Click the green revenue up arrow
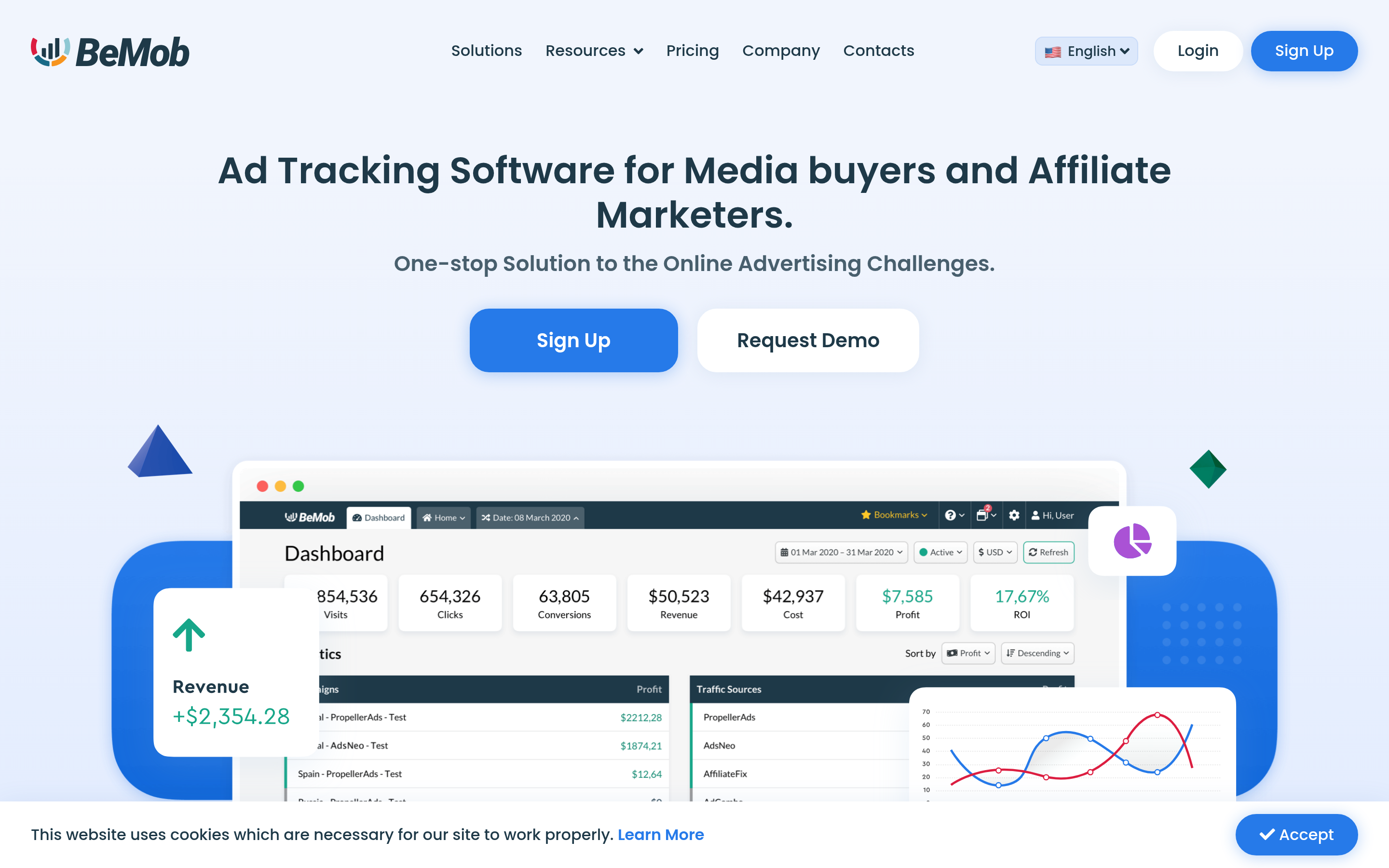The height and width of the screenshot is (868, 1389). (189, 634)
